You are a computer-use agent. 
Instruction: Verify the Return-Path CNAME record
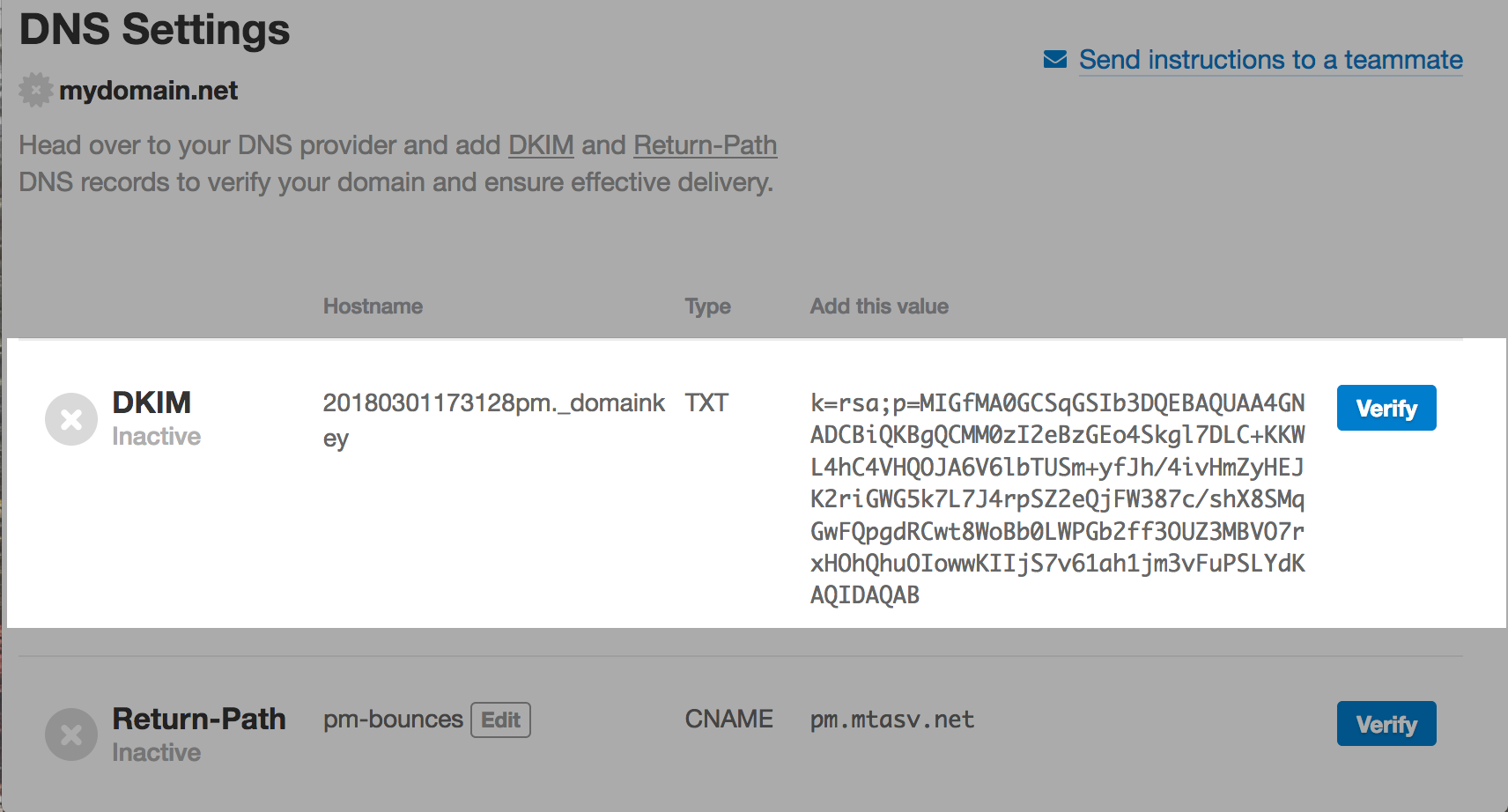1386,723
